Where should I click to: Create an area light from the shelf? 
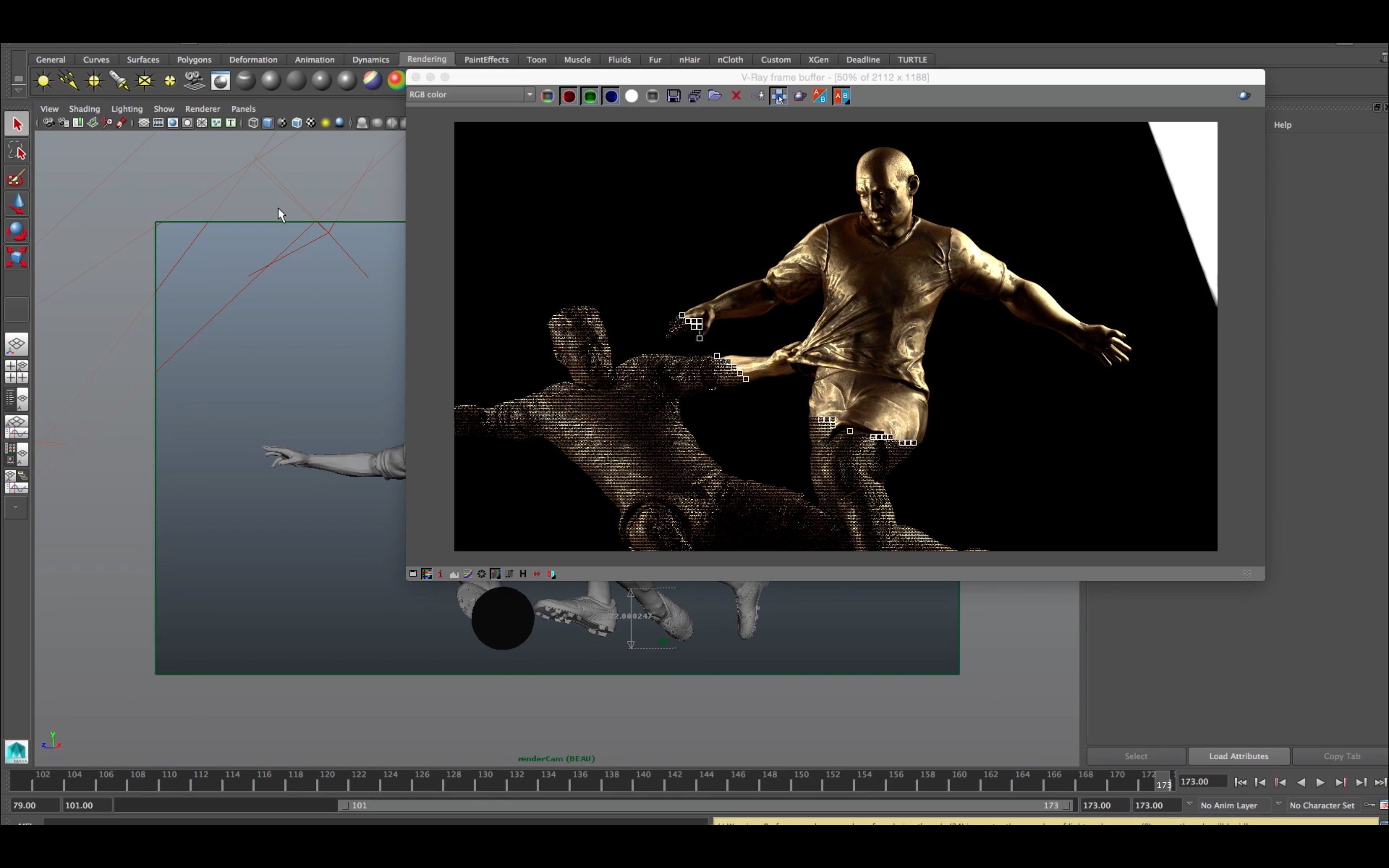click(x=145, y=81)
